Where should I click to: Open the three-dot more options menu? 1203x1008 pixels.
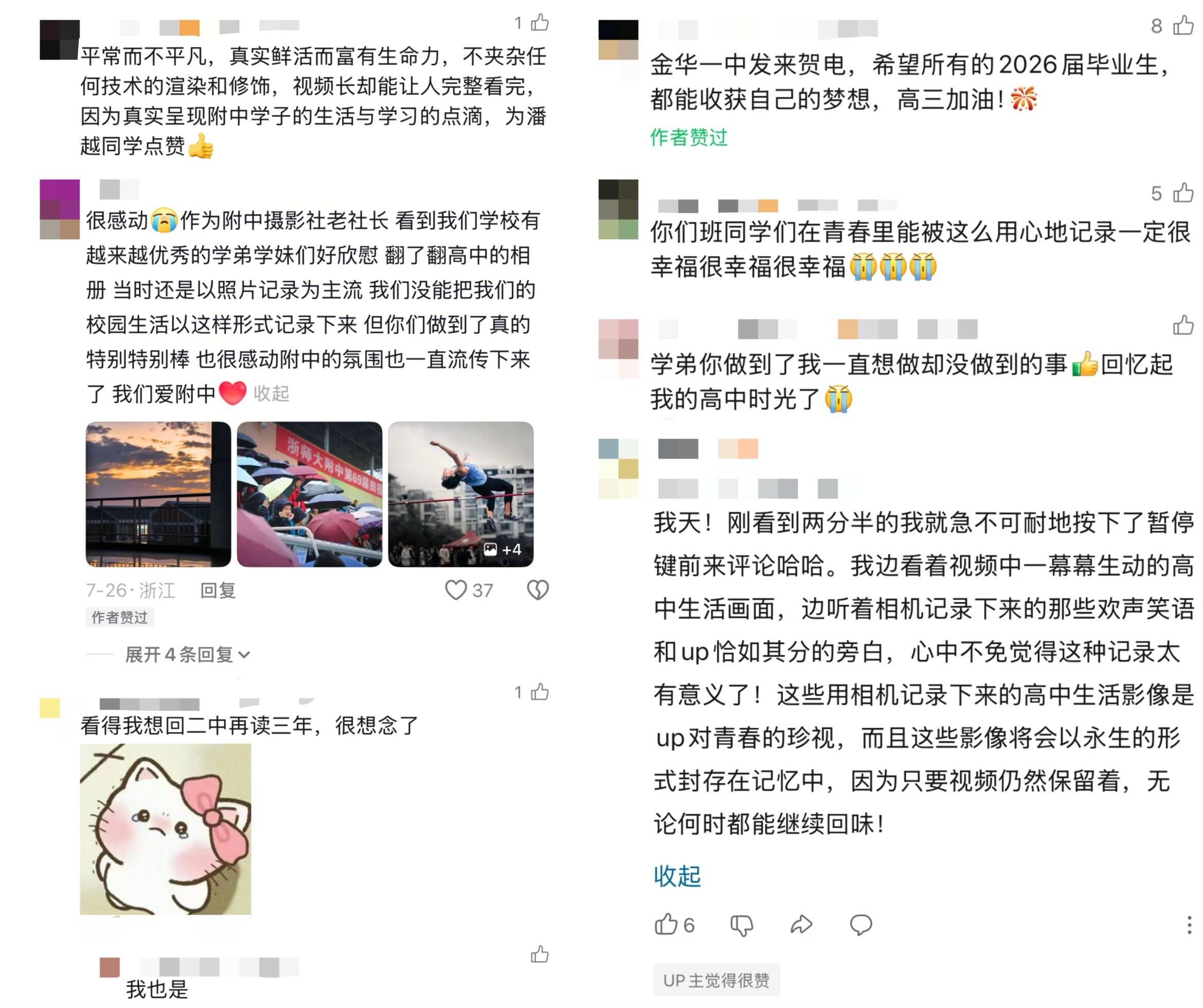[x=1189, y=925]
